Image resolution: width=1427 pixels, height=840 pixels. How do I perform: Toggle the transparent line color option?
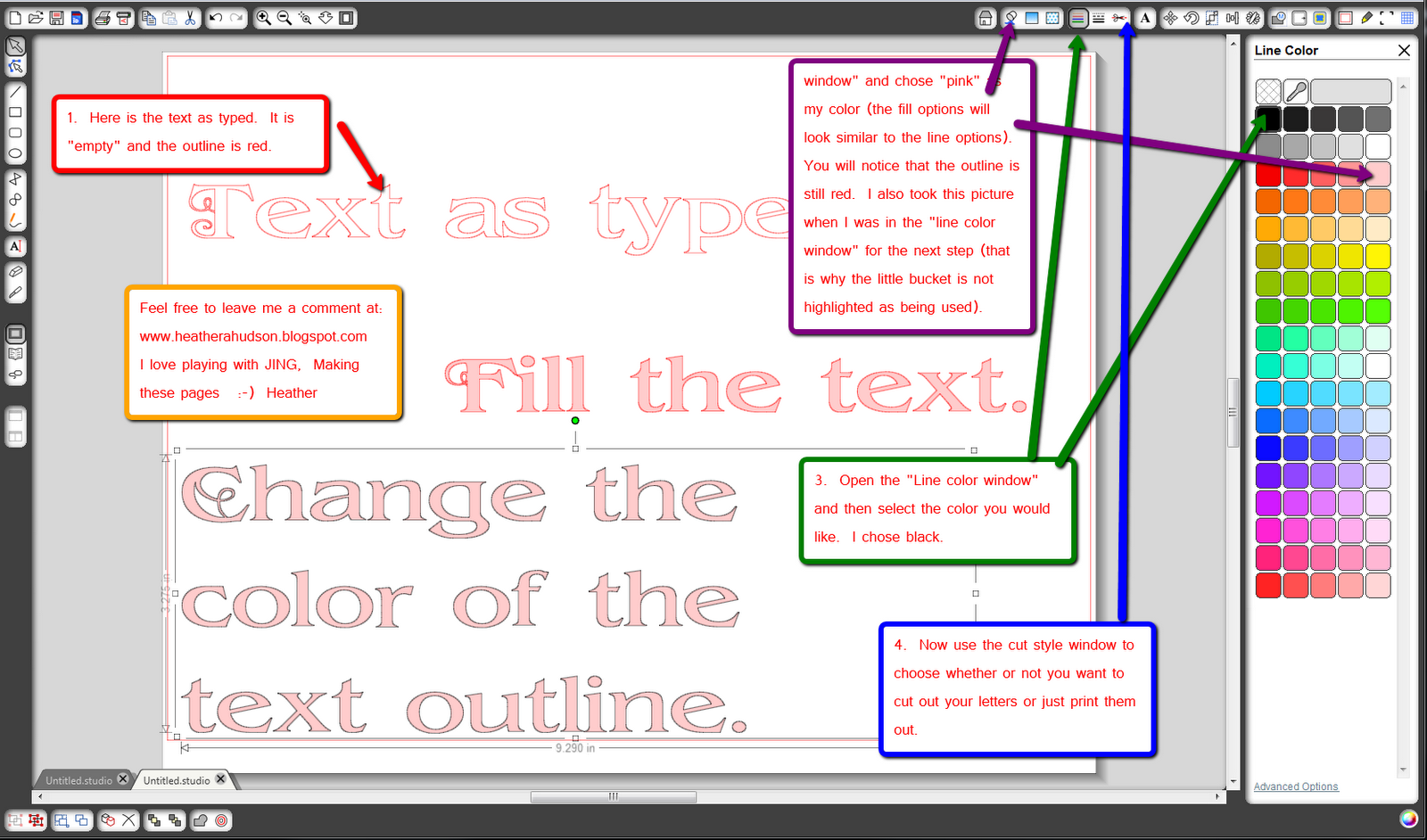click(1268, 91)
